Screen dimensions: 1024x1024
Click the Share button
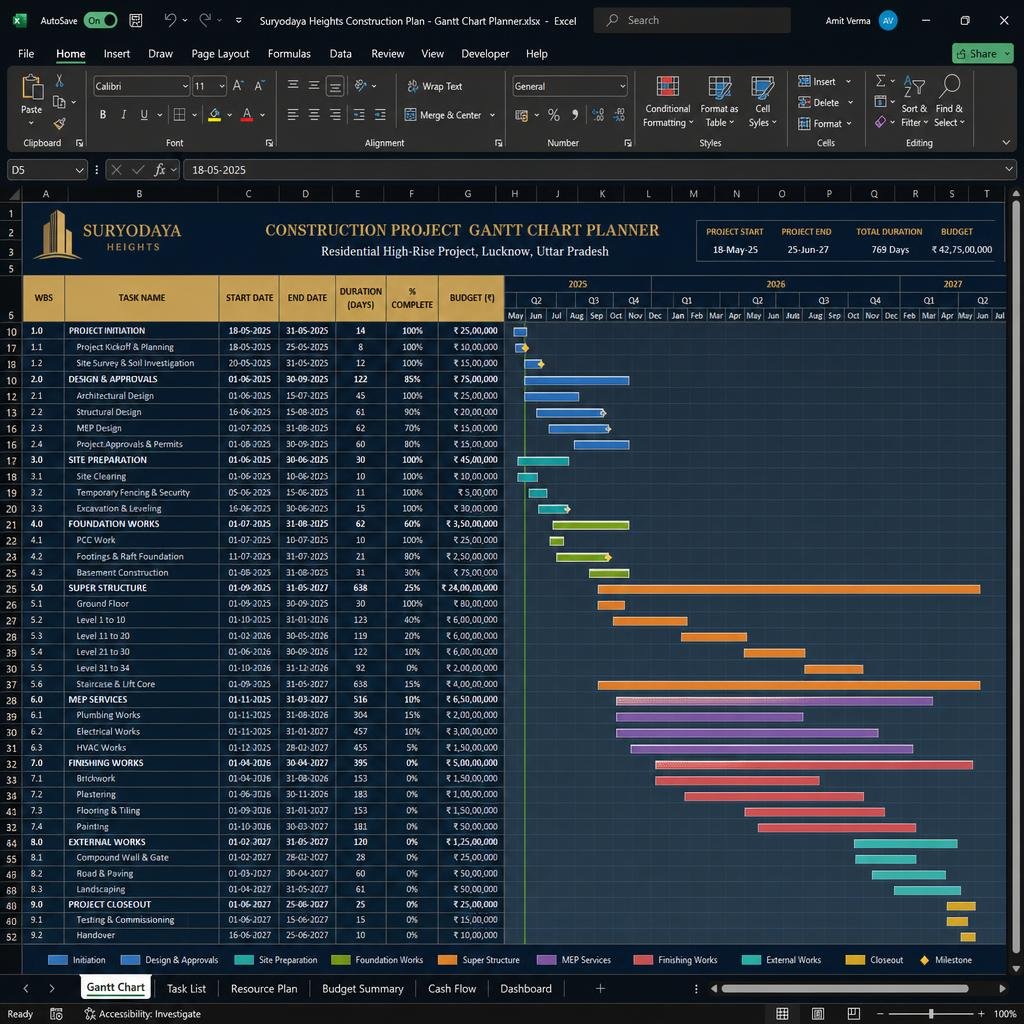tap(982, 54)
